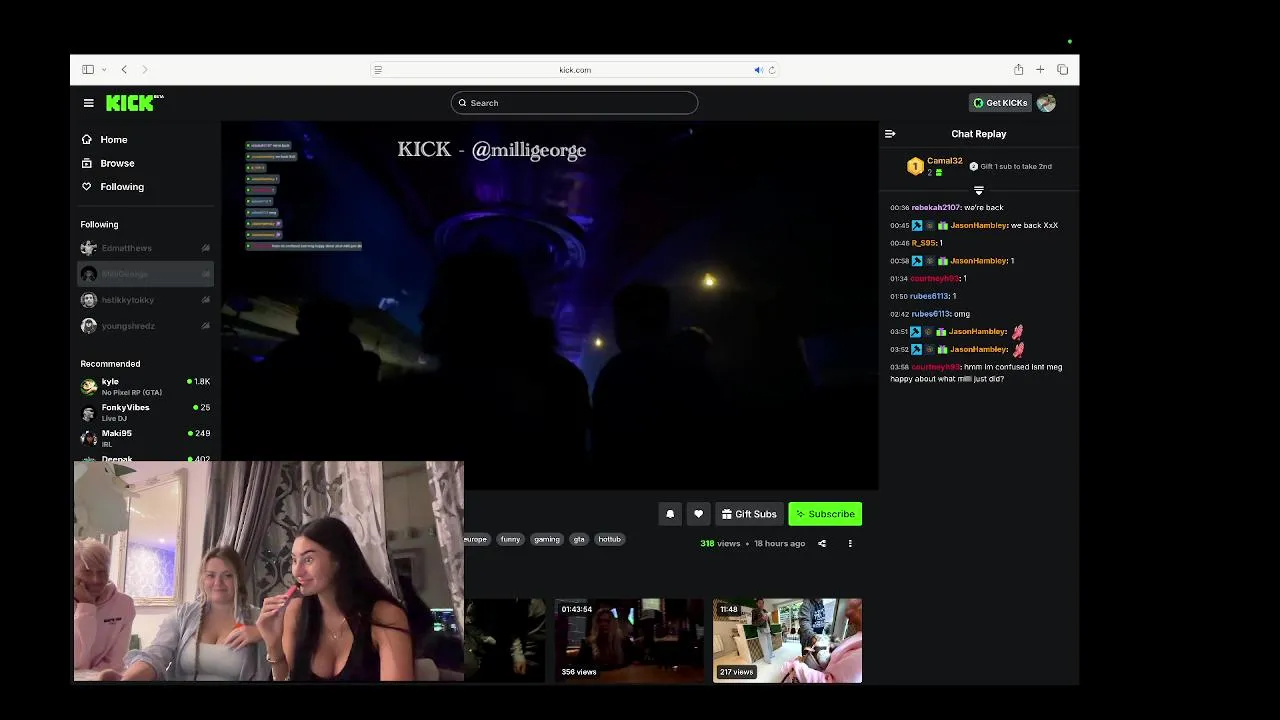Image resolution: width=1280 pixels, height=720 pixels.
Task: Open the hstikkytokky followed channel
Action: pos(145,300)
